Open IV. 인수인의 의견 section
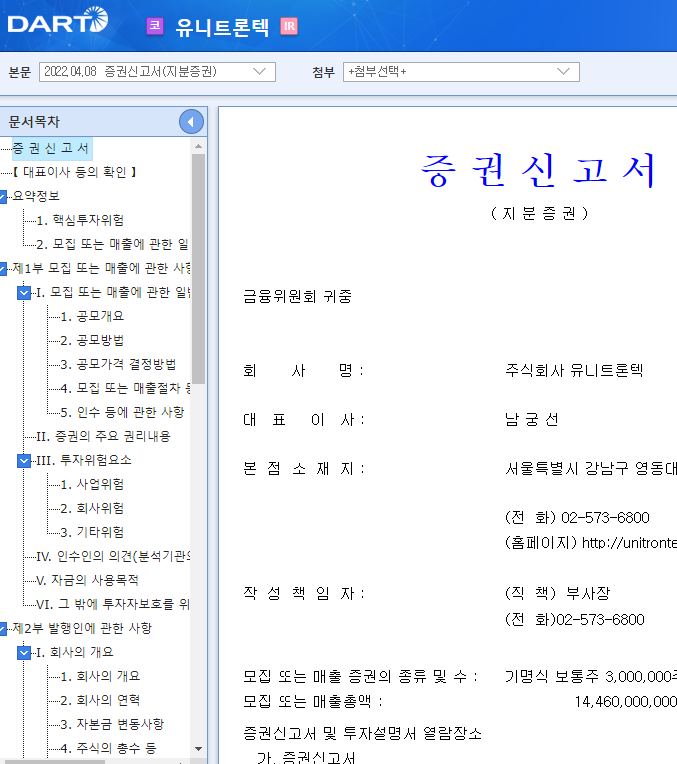 click(113, 556)
